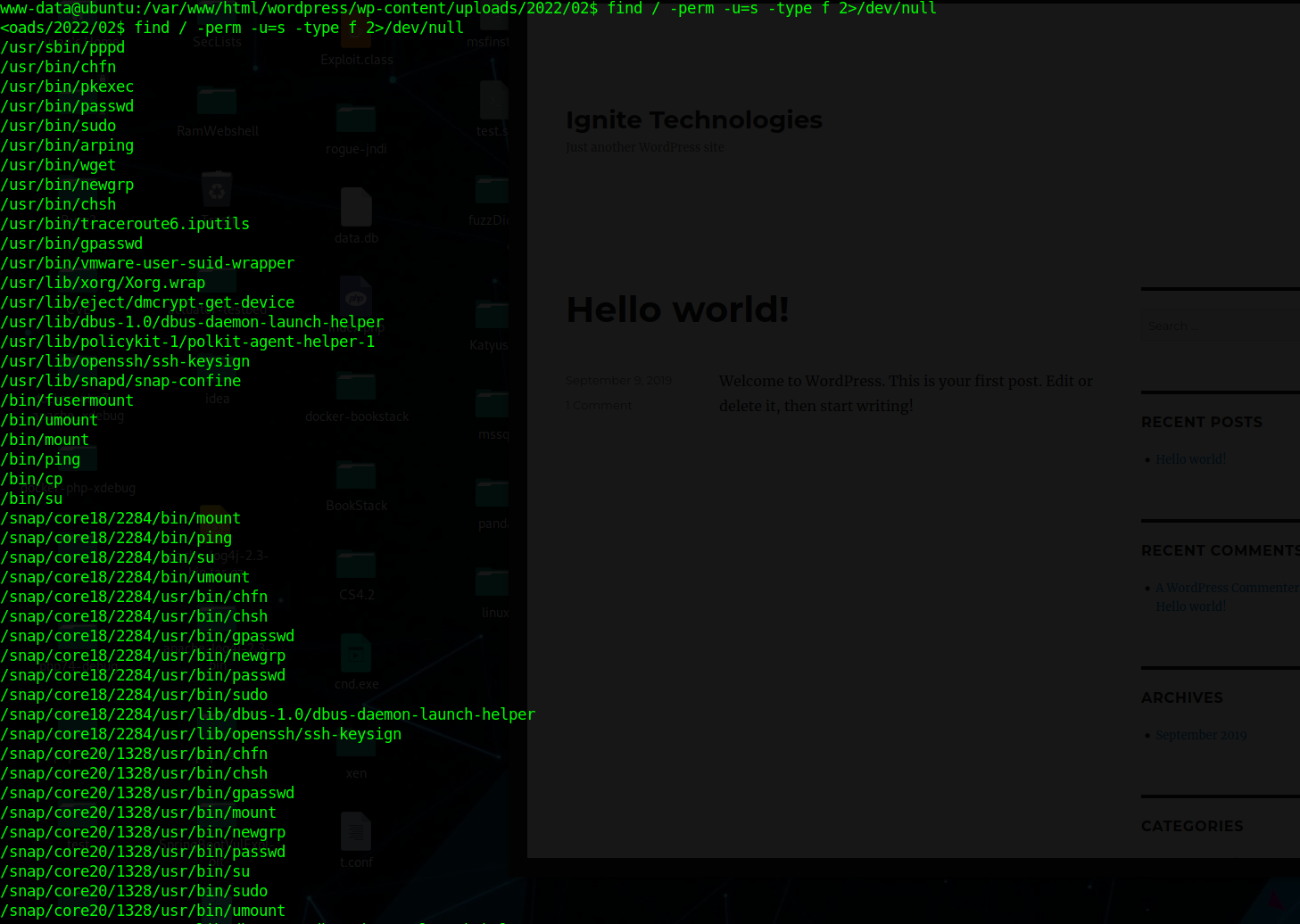Click the /usr/bin/arping terminal line

click(x=67, y=145)
